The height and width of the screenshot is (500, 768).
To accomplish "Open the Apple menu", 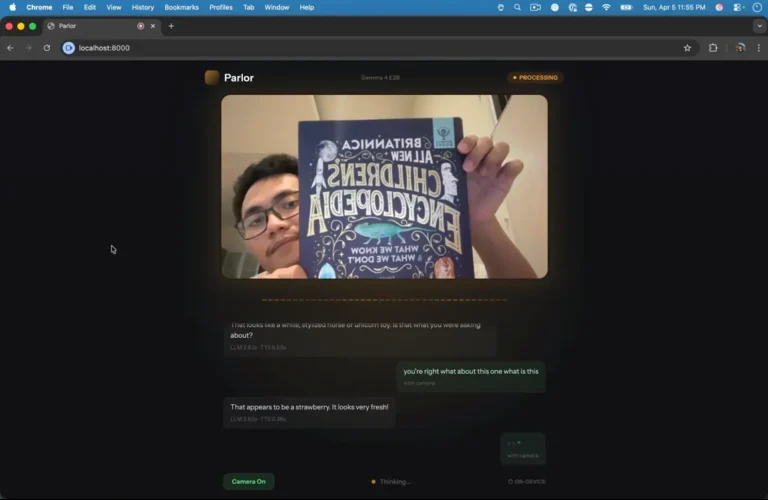I will click(x=12, y=7).
